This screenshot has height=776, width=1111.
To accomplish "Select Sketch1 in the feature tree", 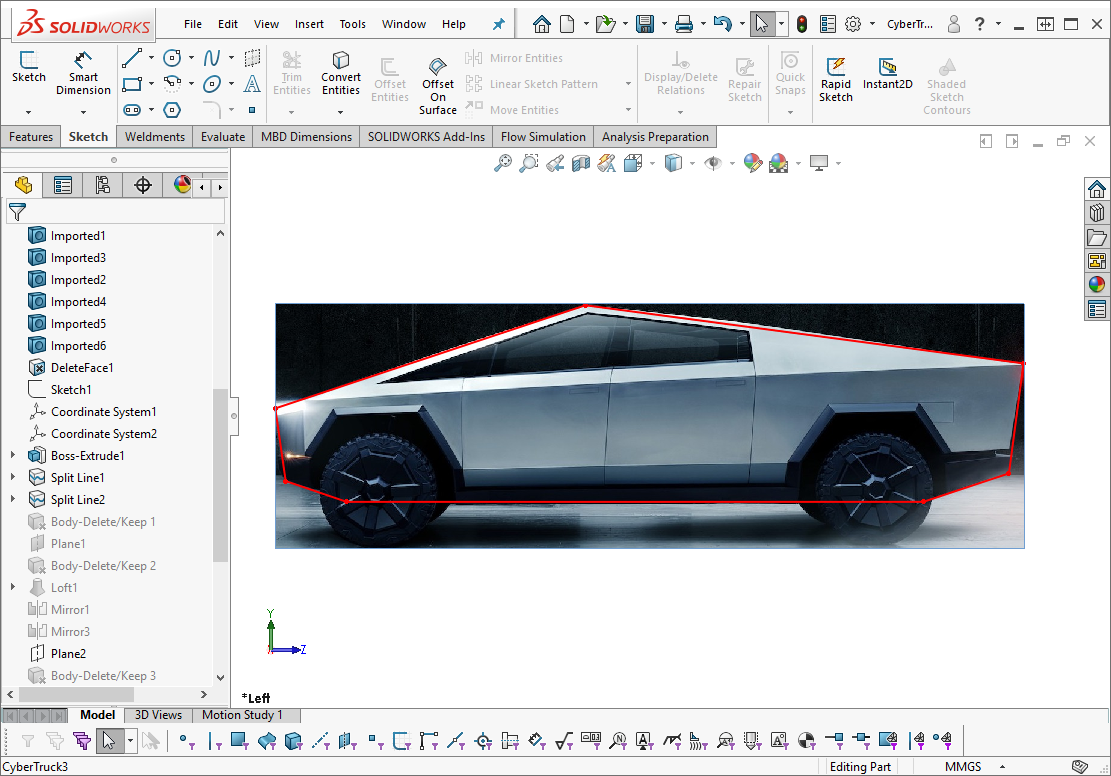I will [70, 390].
